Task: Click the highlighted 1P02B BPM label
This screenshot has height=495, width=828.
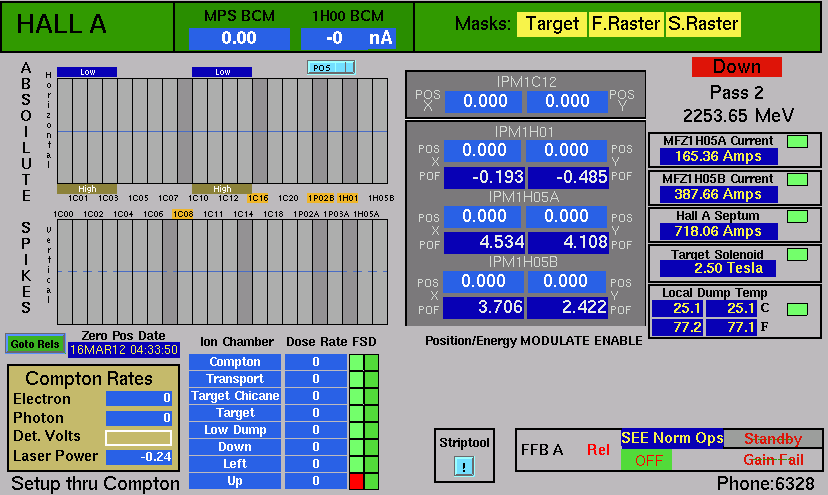Action: click(321, 198)
